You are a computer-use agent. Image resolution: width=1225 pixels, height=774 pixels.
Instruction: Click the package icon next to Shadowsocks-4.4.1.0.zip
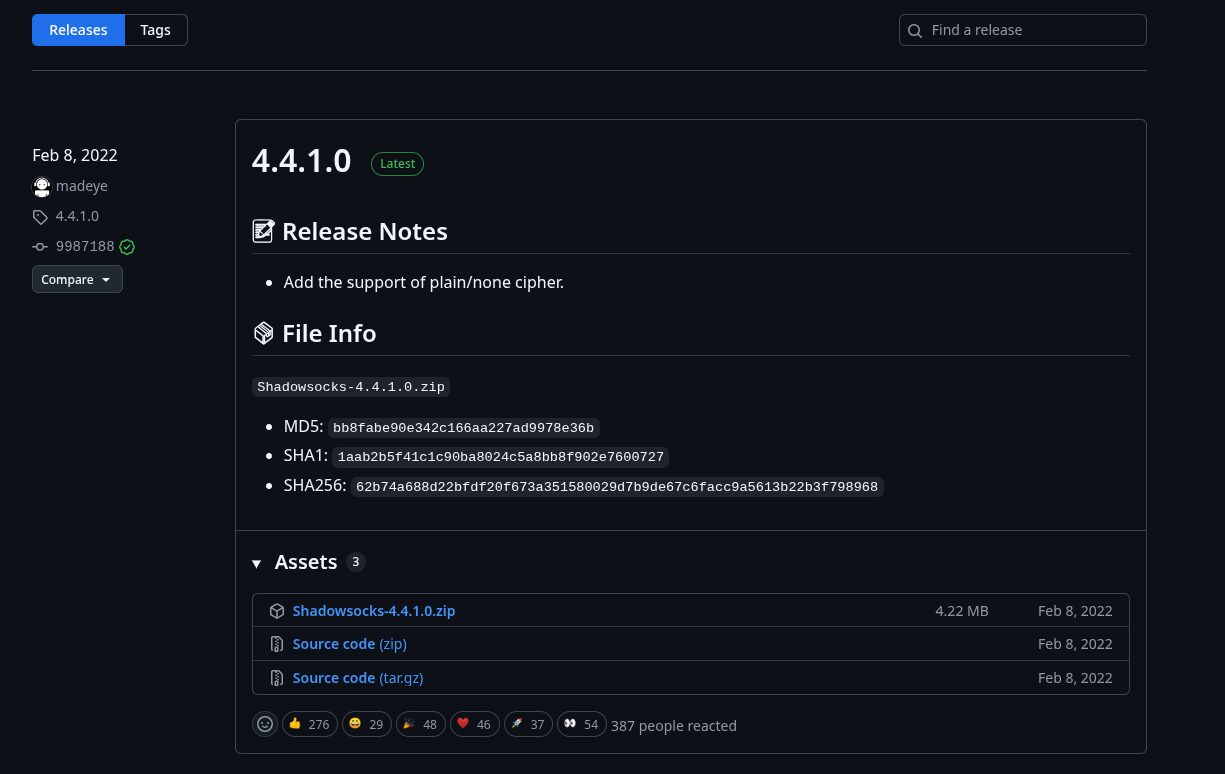(x=277, y=611)
